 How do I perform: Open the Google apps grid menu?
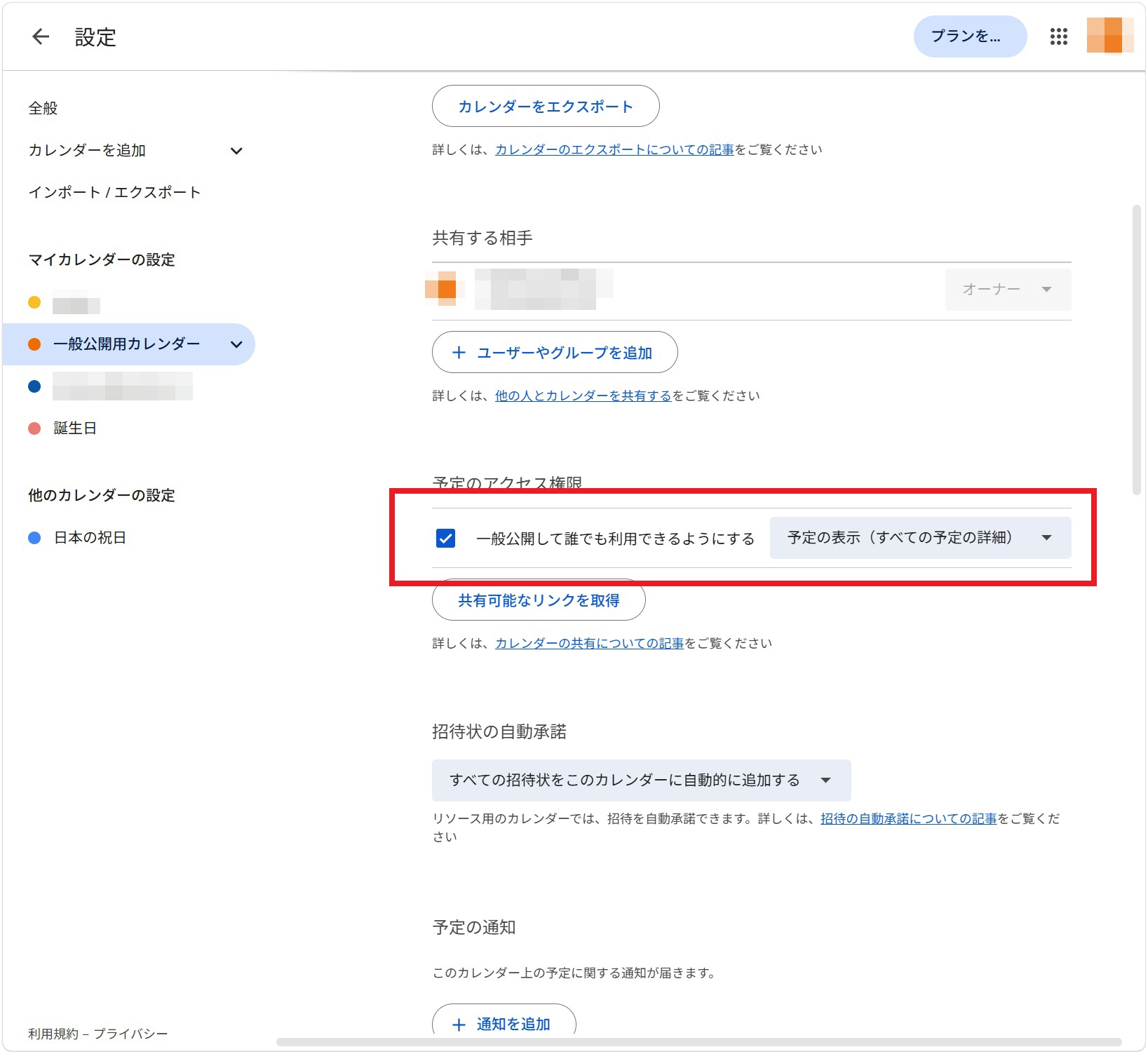1059,36
